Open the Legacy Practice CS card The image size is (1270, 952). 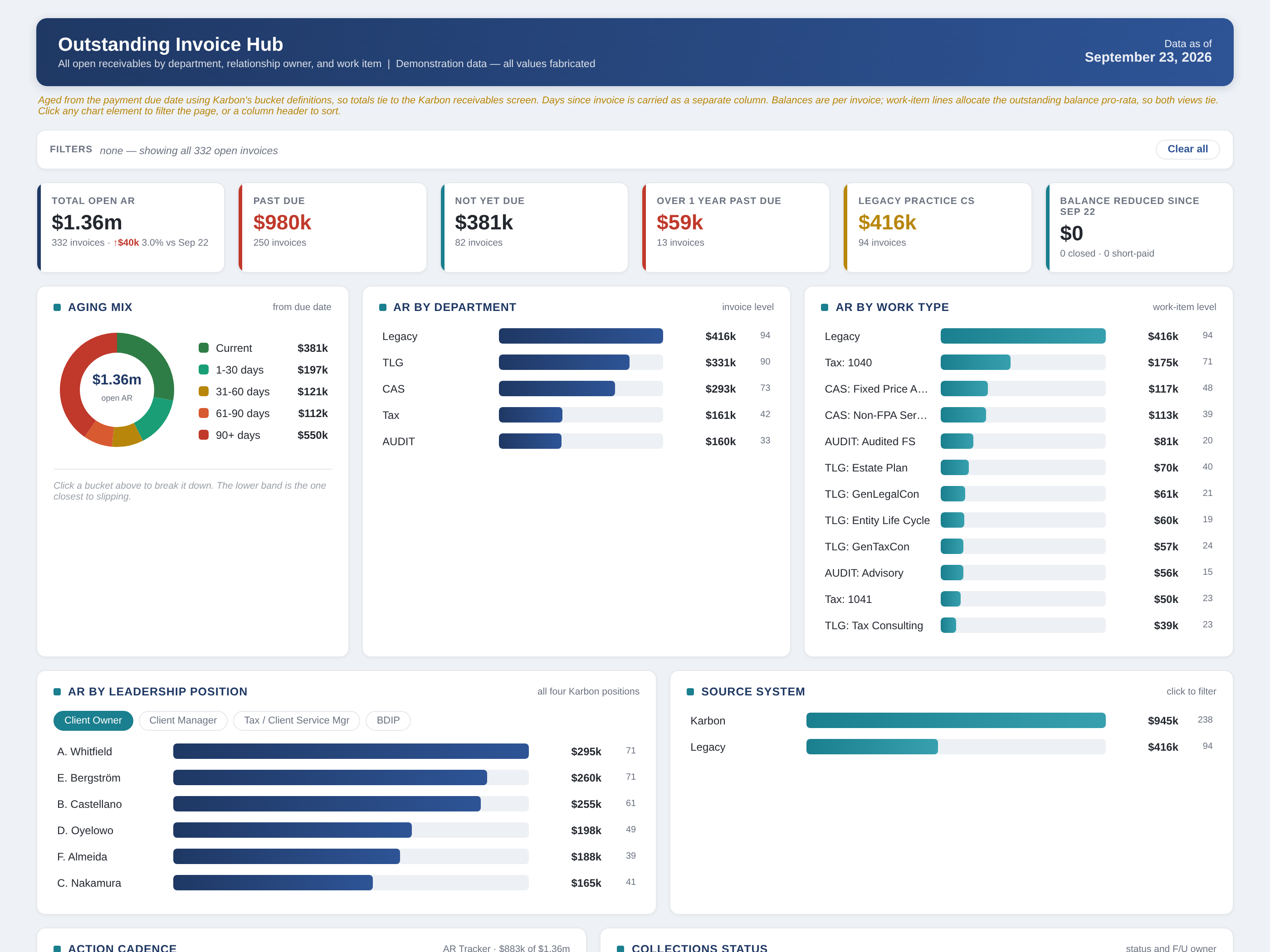(x=937, y=227)
